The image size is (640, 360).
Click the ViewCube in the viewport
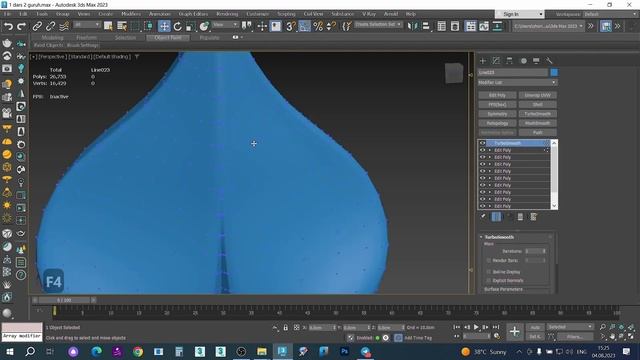454,73
